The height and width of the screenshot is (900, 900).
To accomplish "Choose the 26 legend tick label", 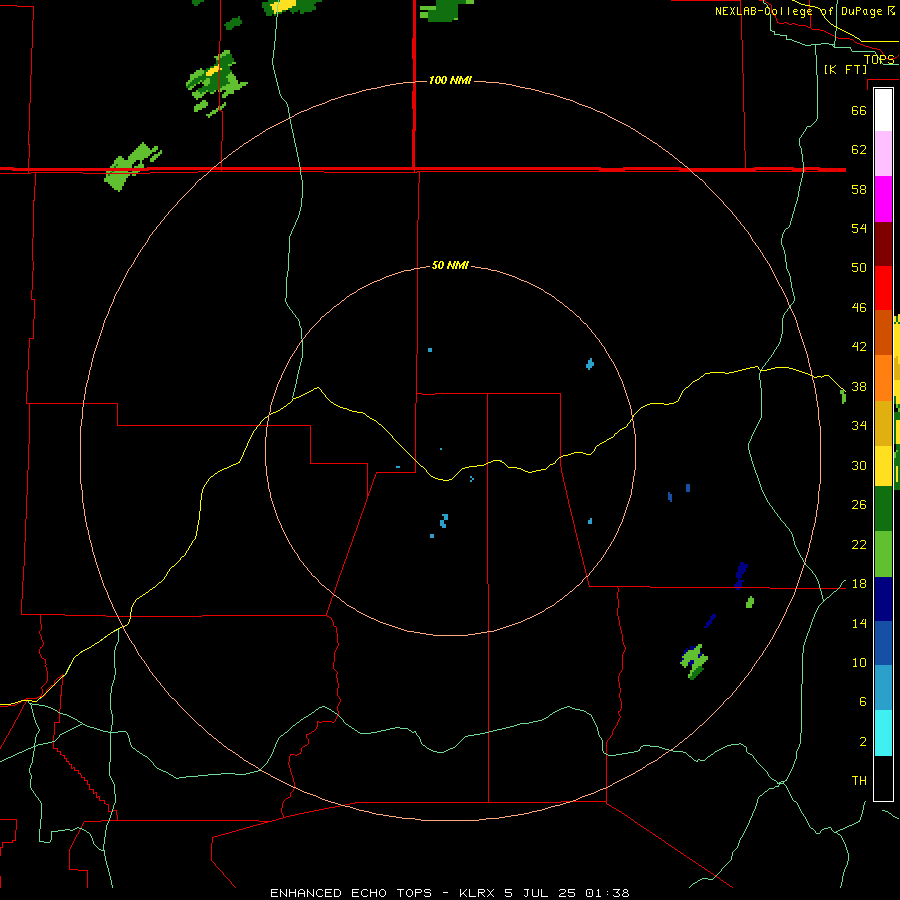I will pos(859,505).
